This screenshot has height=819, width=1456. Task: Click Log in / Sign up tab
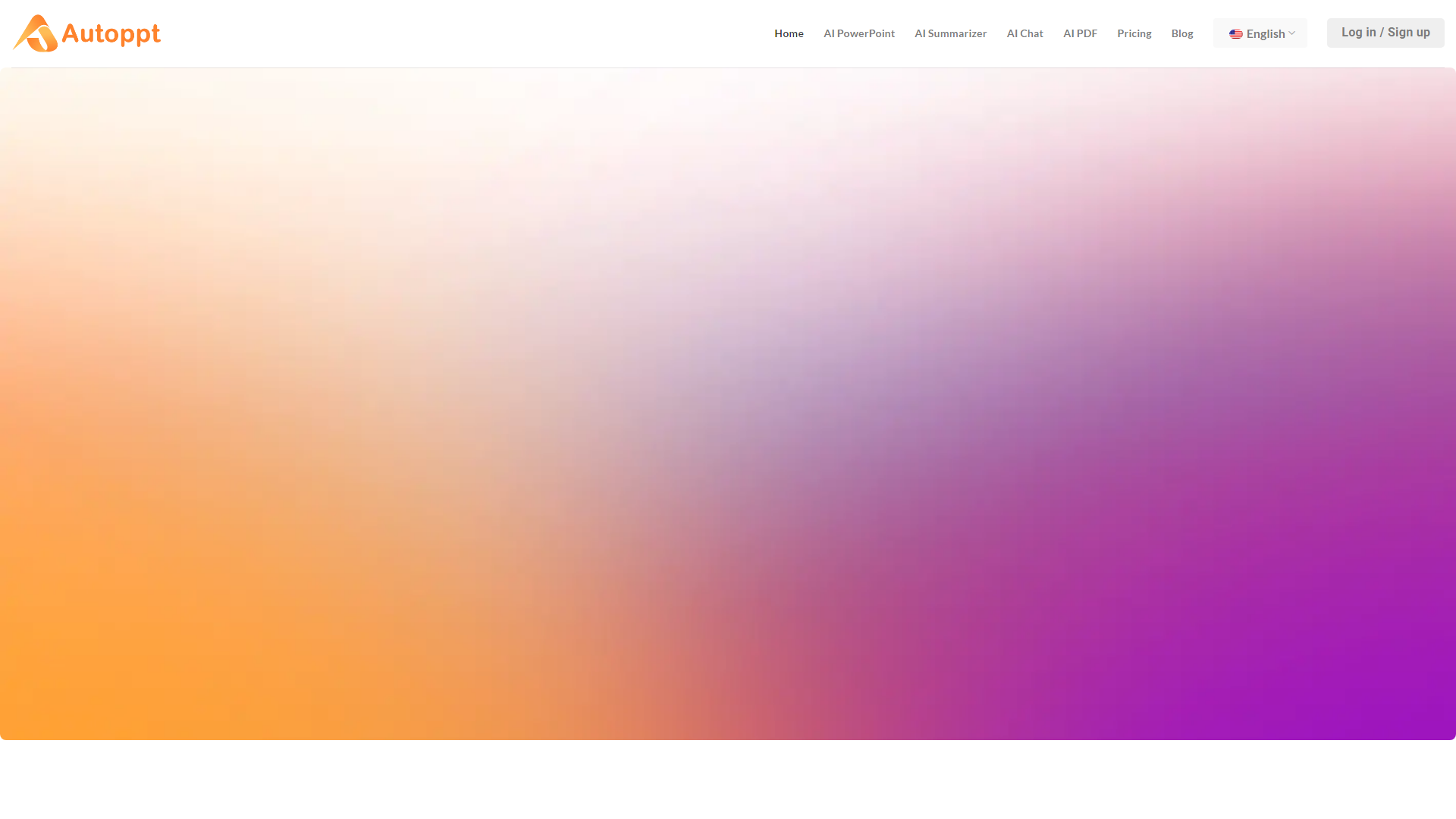1385,32
